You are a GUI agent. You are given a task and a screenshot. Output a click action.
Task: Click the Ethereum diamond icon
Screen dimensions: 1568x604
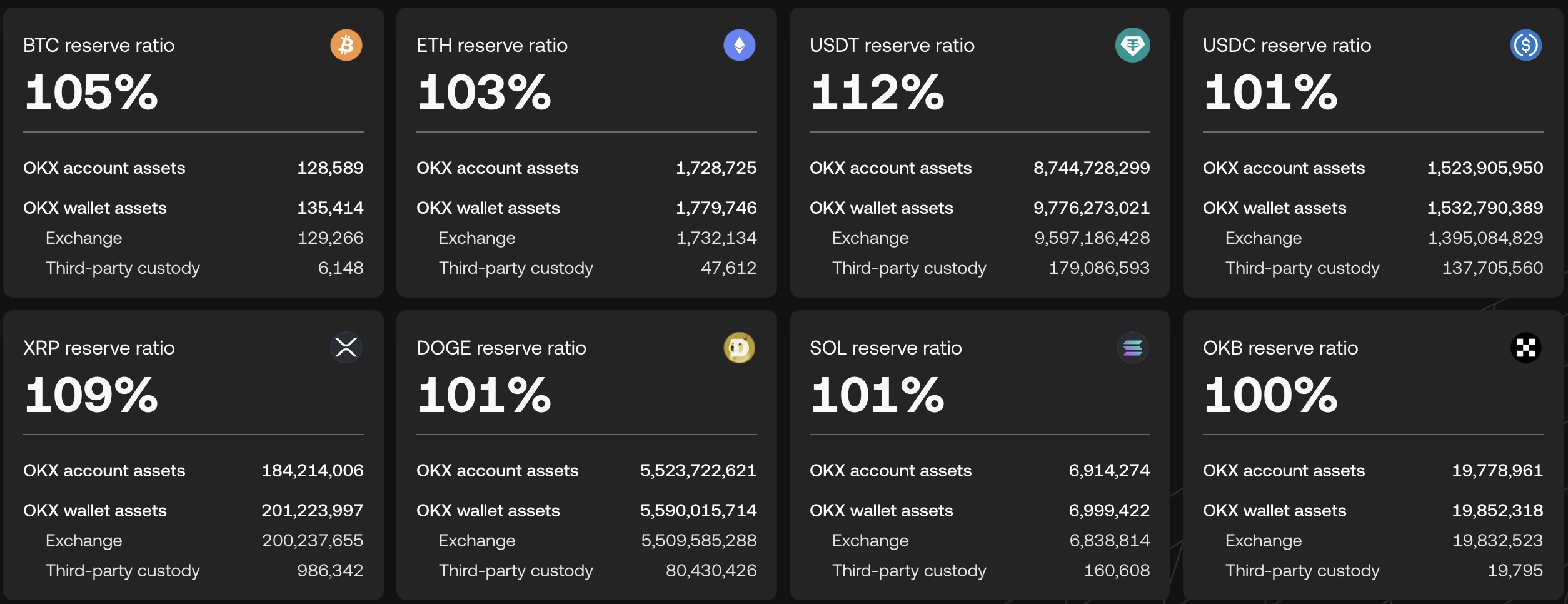[x=740, y=45]
